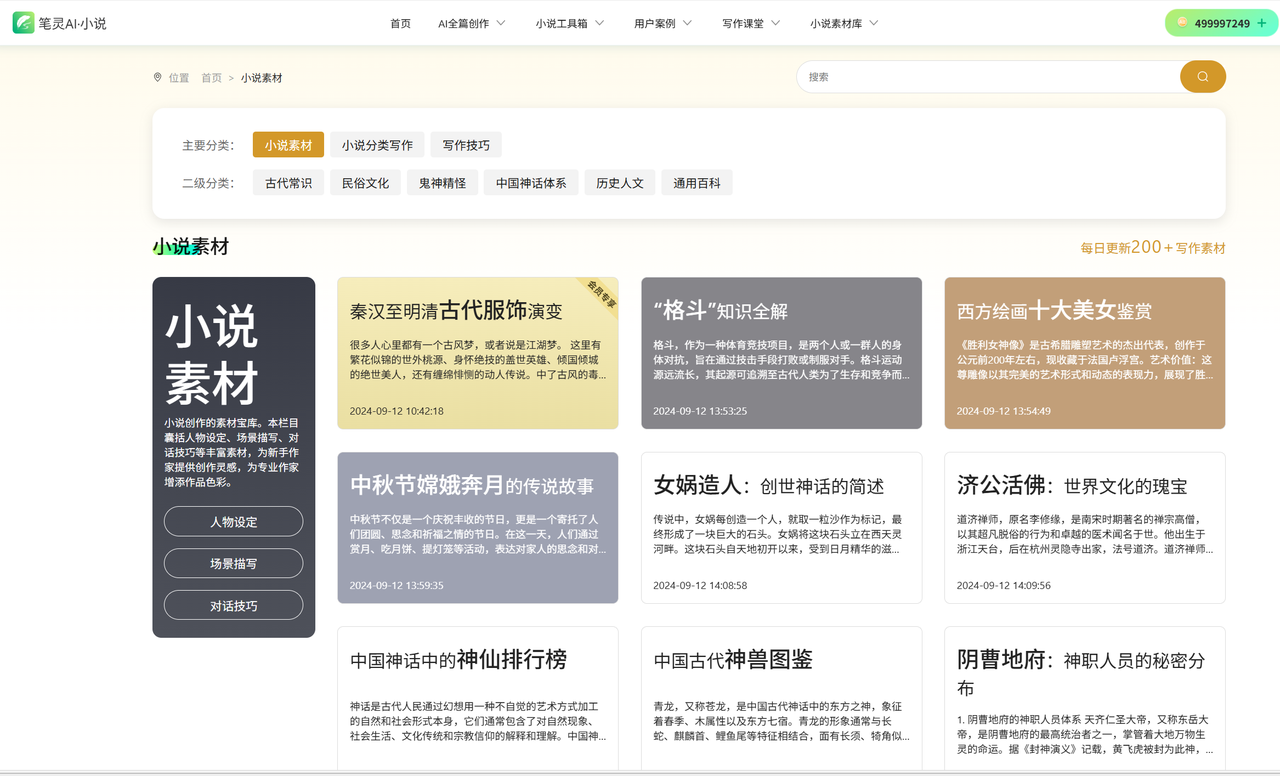The width and height of the screenshot is (1280, 776).
Task: Click the 每日更新200+写作素材 text
Action: [x=1153, y=247]
